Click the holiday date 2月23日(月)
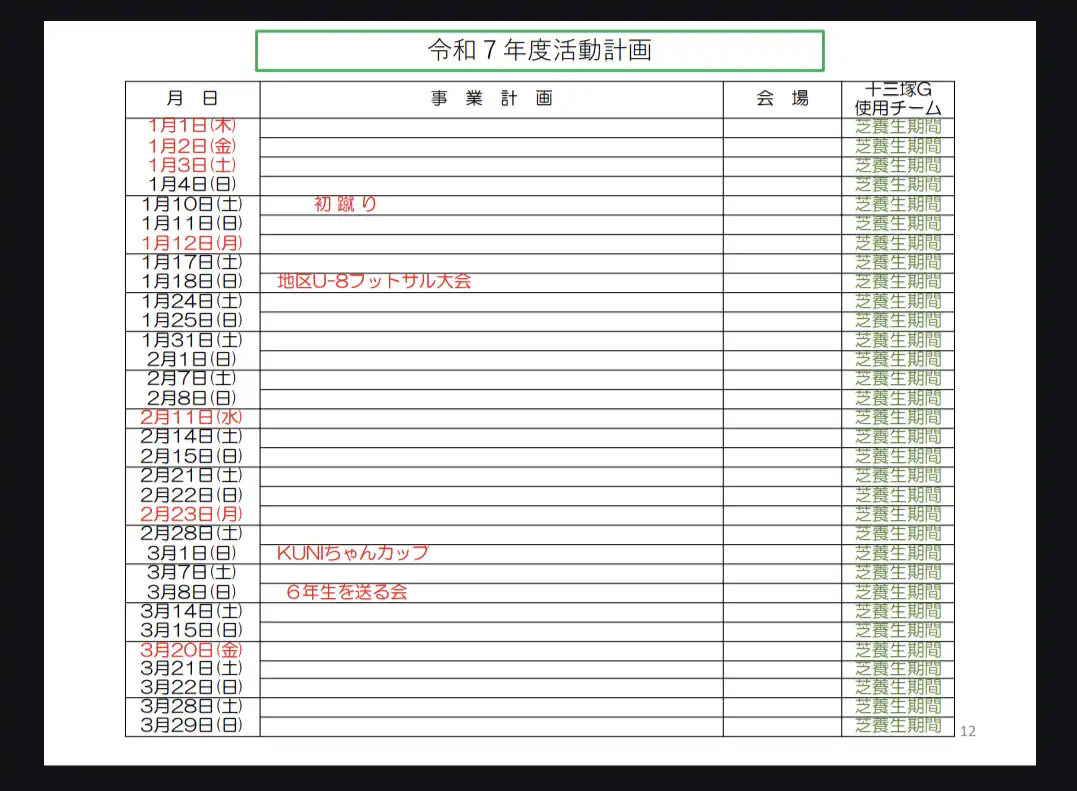 192,514
